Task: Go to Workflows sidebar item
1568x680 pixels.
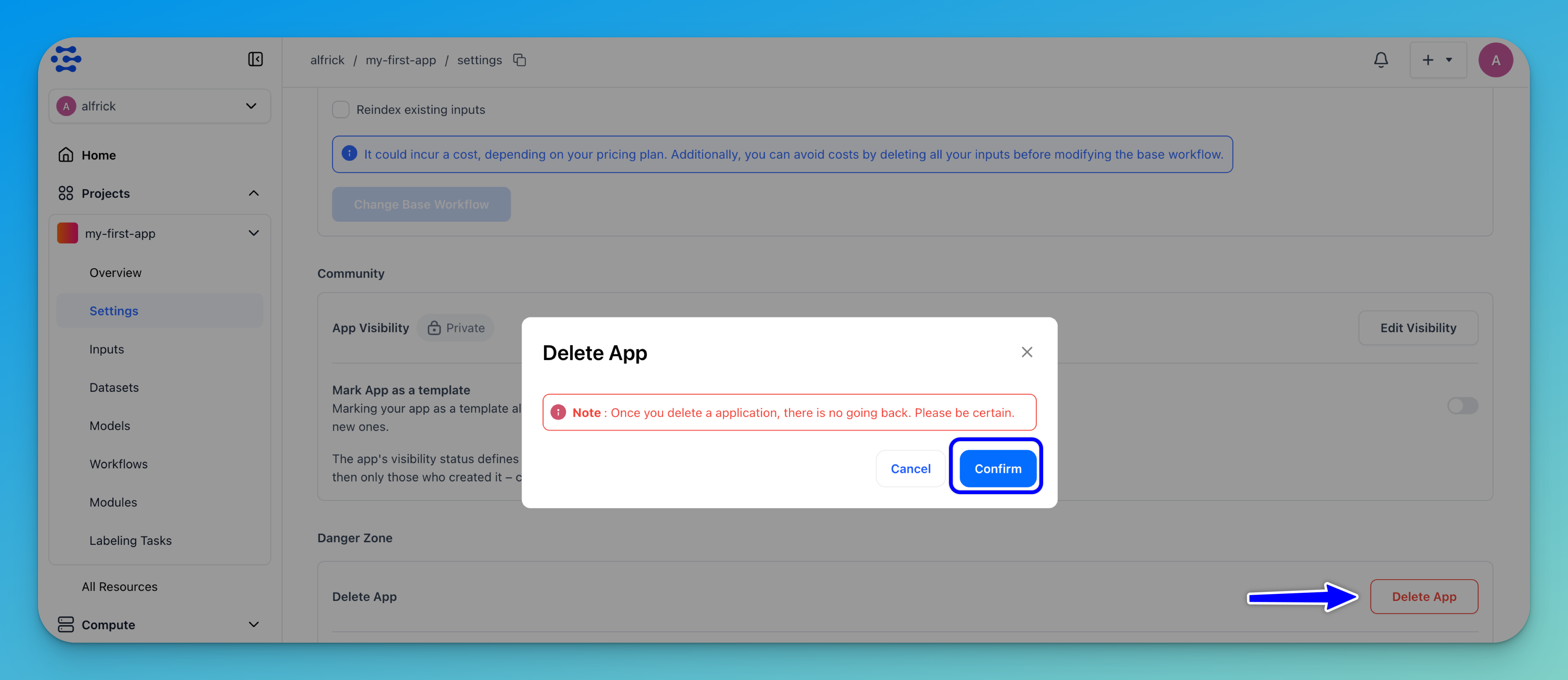Action: 118,464
